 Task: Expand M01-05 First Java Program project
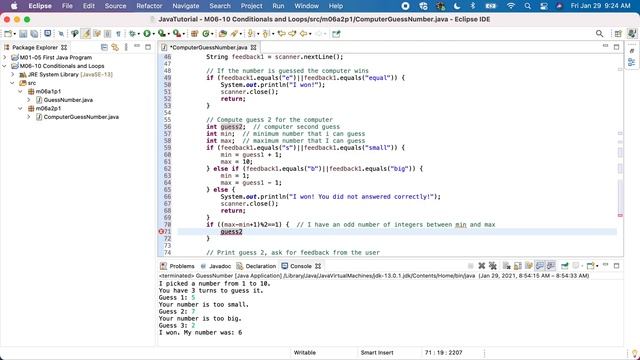tap(5, 58)
